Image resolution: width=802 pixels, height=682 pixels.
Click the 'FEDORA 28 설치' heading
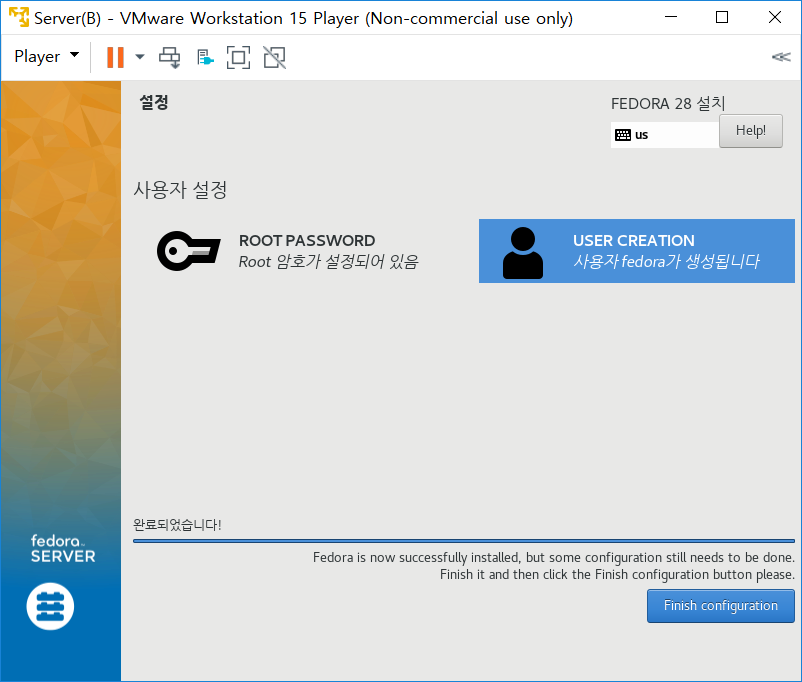(x=668, y=103)
